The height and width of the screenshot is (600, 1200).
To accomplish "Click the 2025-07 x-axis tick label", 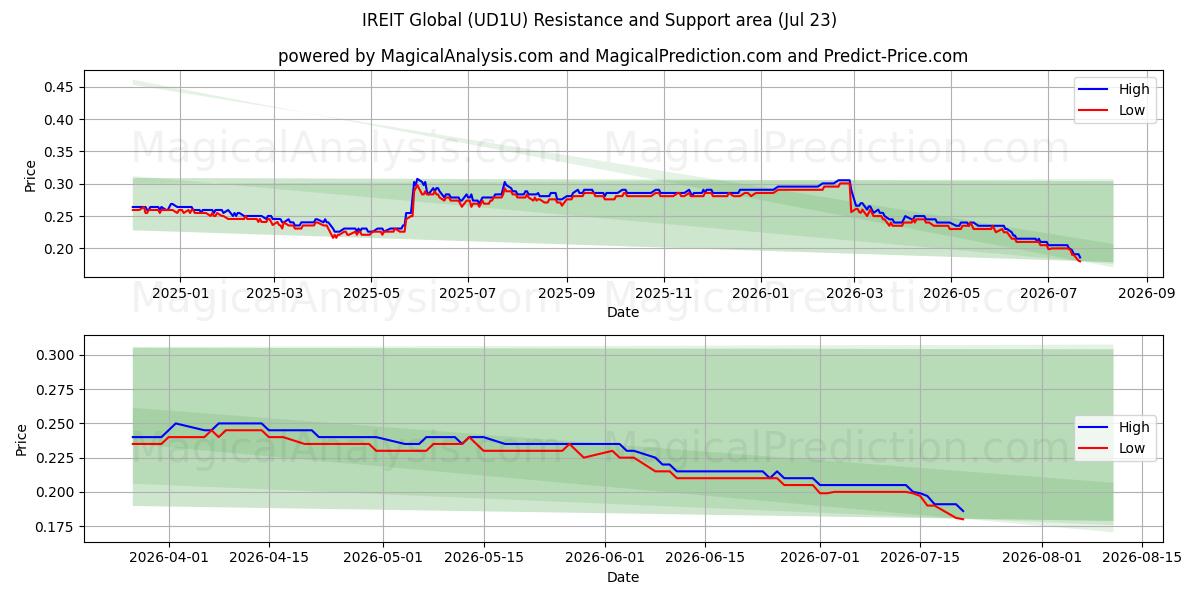I will [x=468, y=293].
